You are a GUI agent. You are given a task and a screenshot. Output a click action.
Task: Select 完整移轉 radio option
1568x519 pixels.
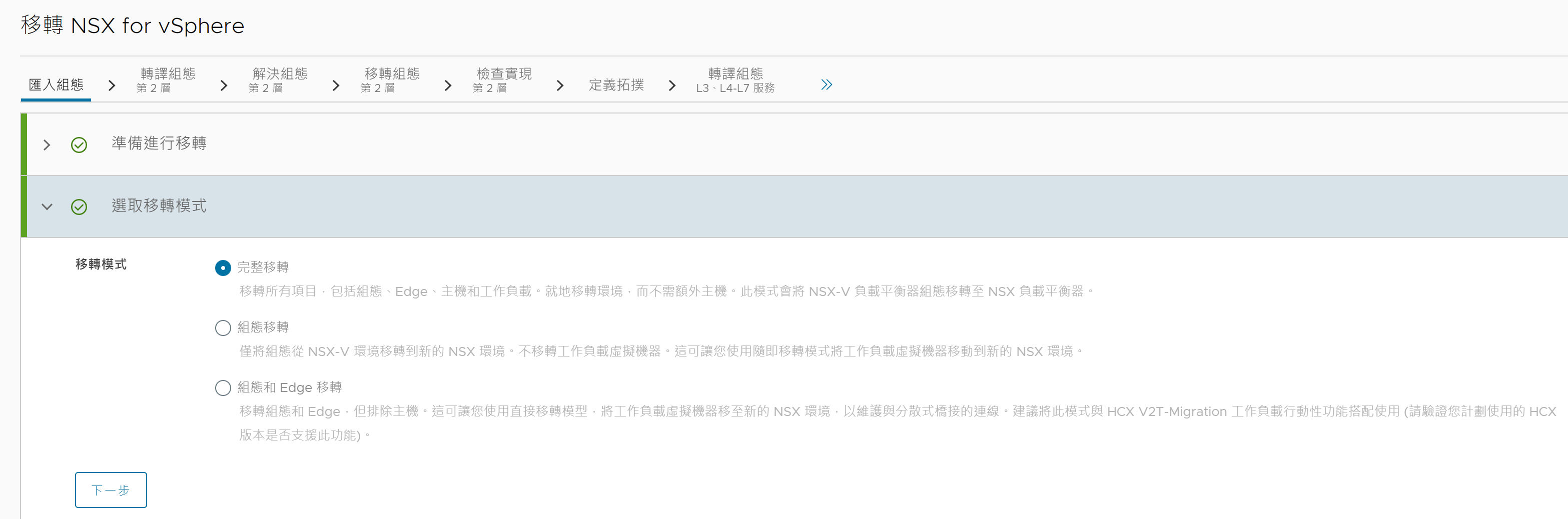point(223,267)
